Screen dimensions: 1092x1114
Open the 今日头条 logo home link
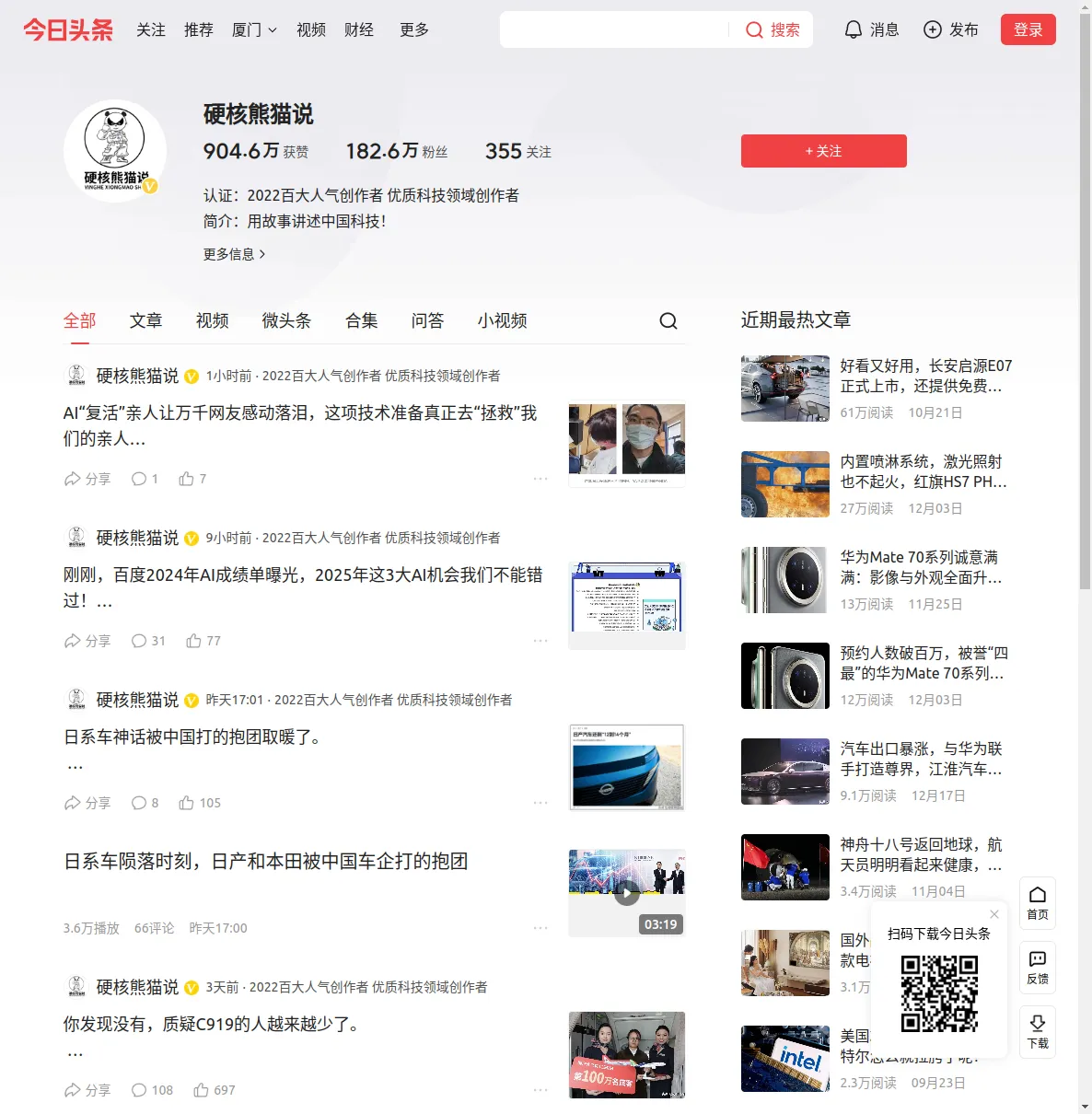[68, 29]
